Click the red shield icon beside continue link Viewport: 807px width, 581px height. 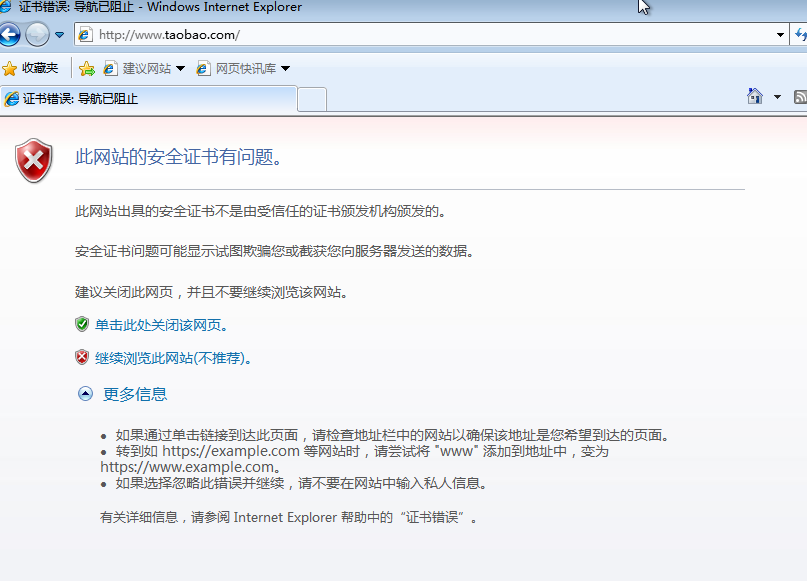pos(82,357)
